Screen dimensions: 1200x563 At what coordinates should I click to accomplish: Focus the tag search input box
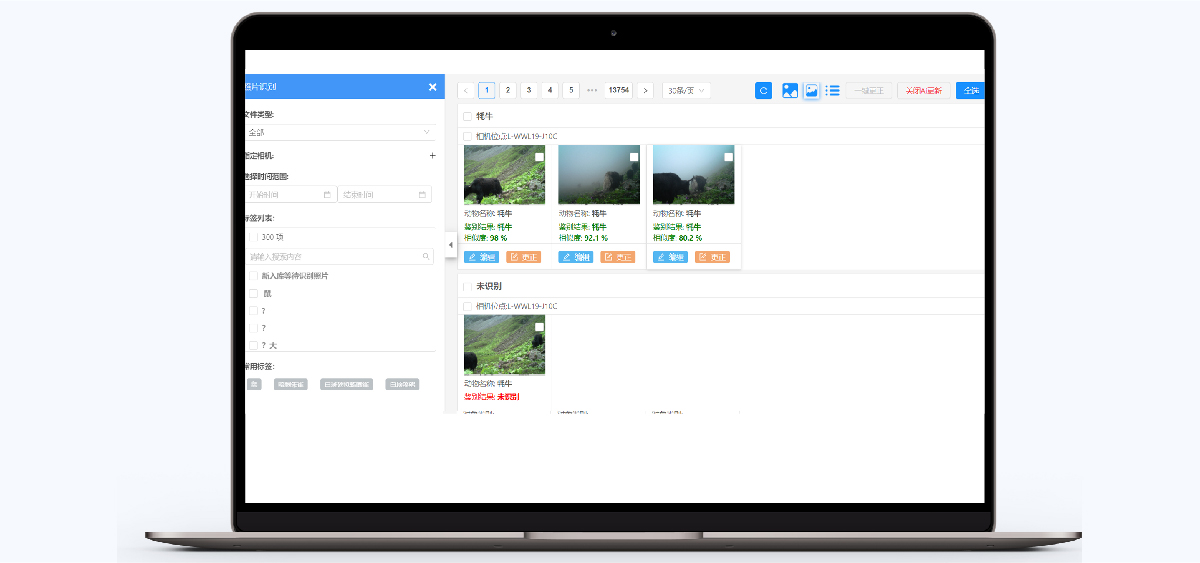(340, 257)
